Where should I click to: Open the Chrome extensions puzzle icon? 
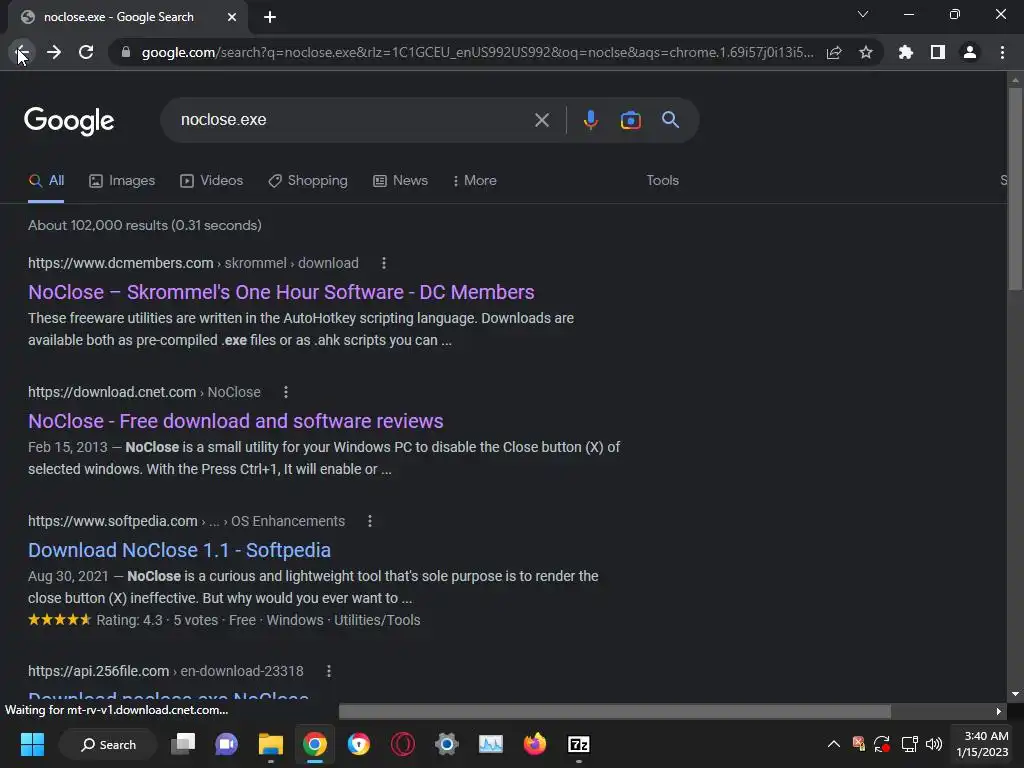click(906, 52)
